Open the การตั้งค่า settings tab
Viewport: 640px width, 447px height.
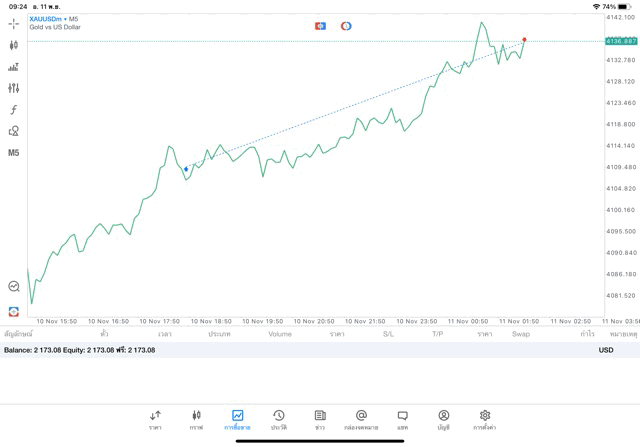[x=485, y=419]
